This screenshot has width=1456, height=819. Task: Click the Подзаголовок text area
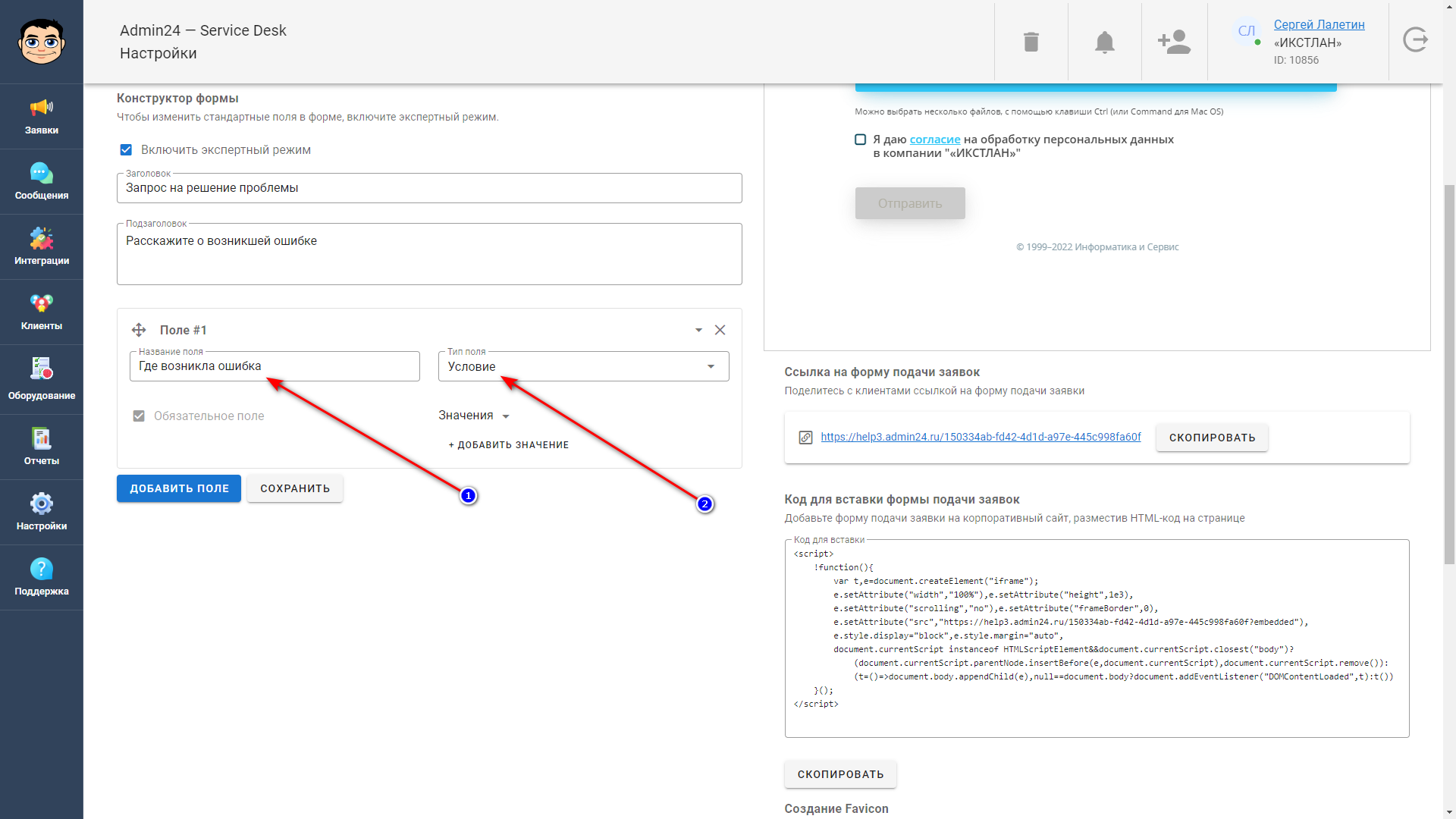pos(429,254)
